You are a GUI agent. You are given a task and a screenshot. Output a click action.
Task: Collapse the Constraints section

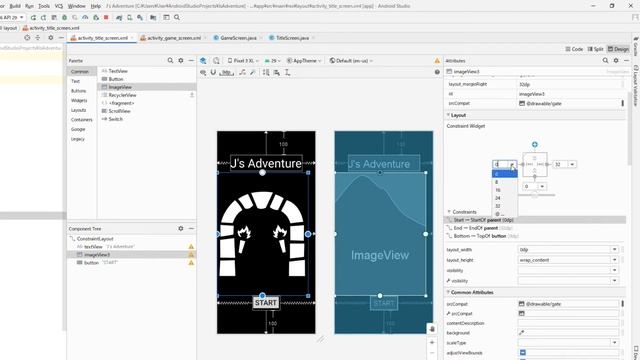click(449, 212)
